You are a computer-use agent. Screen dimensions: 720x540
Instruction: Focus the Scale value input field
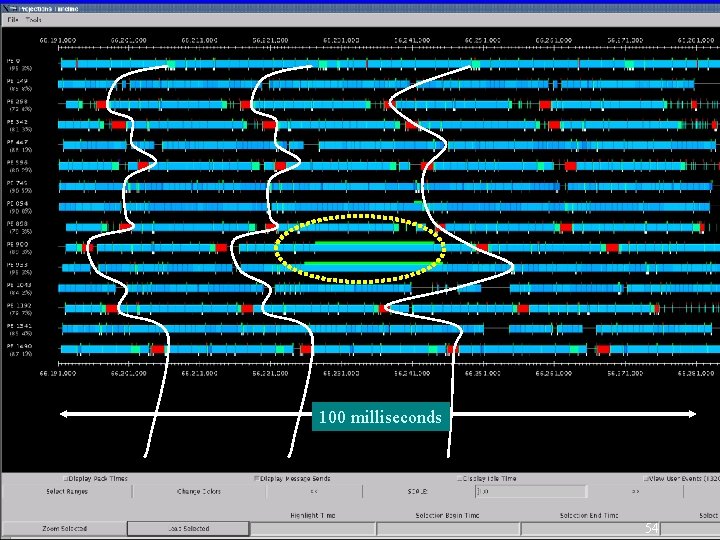pyautogui.click(x=531, y=491)
